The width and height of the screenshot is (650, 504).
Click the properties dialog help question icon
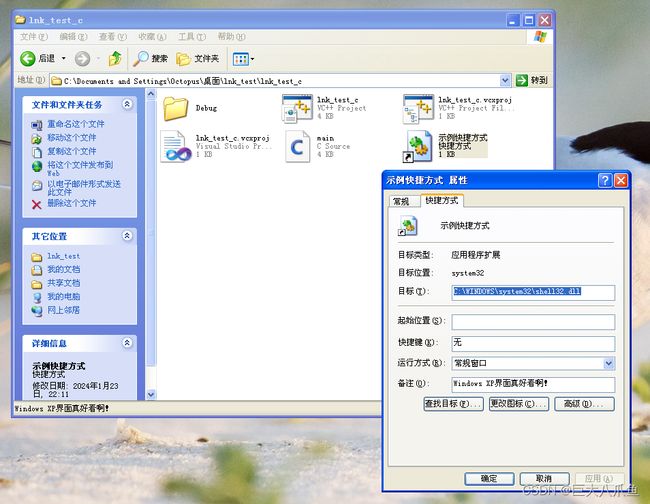coord(605,180)
